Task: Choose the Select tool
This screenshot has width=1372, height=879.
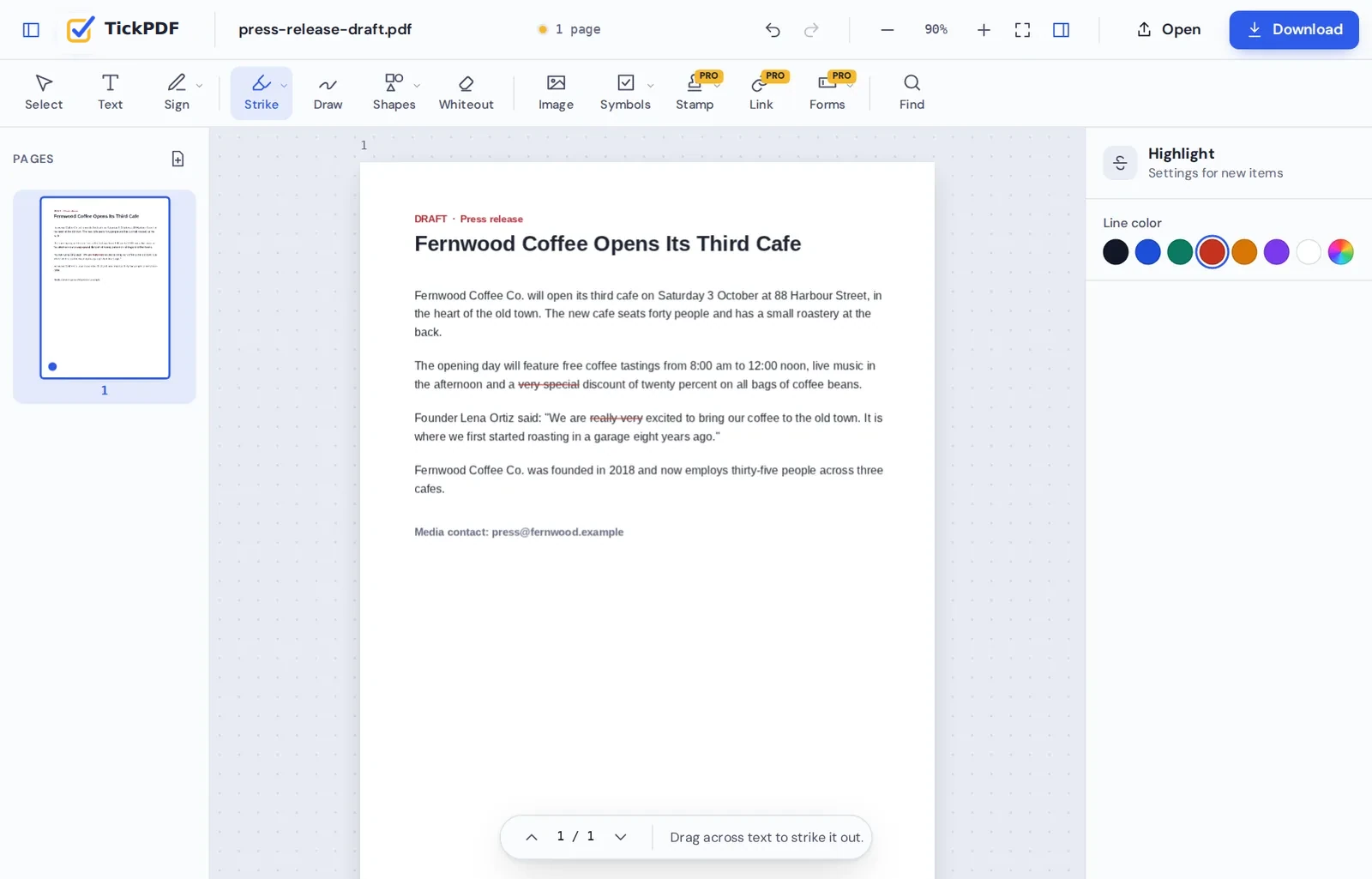Action: pos(44,93)
